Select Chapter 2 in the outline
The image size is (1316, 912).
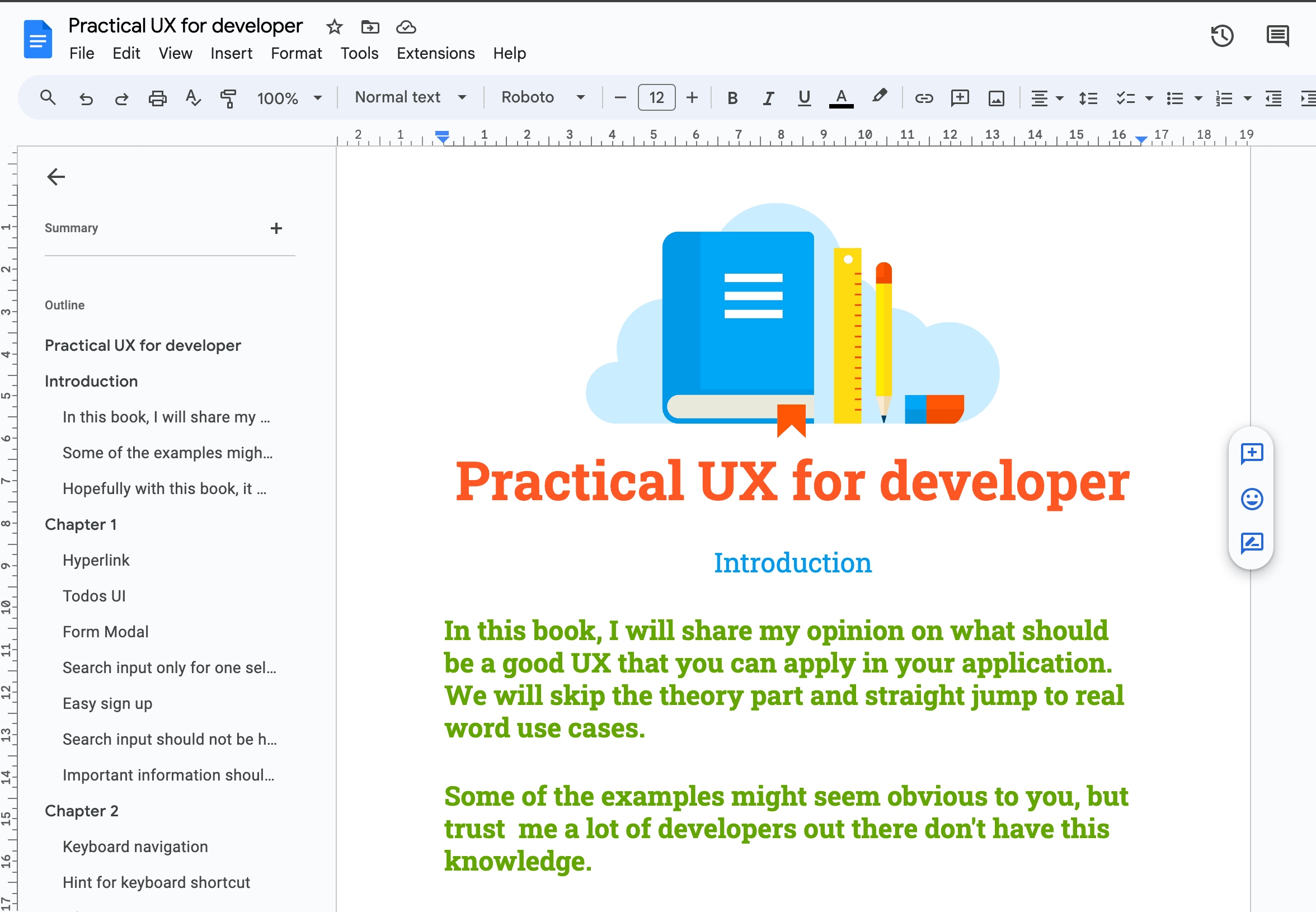point(82,810)
